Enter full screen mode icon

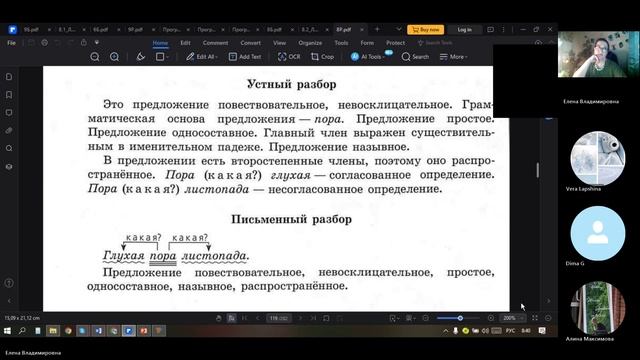[x=535, y=318]
